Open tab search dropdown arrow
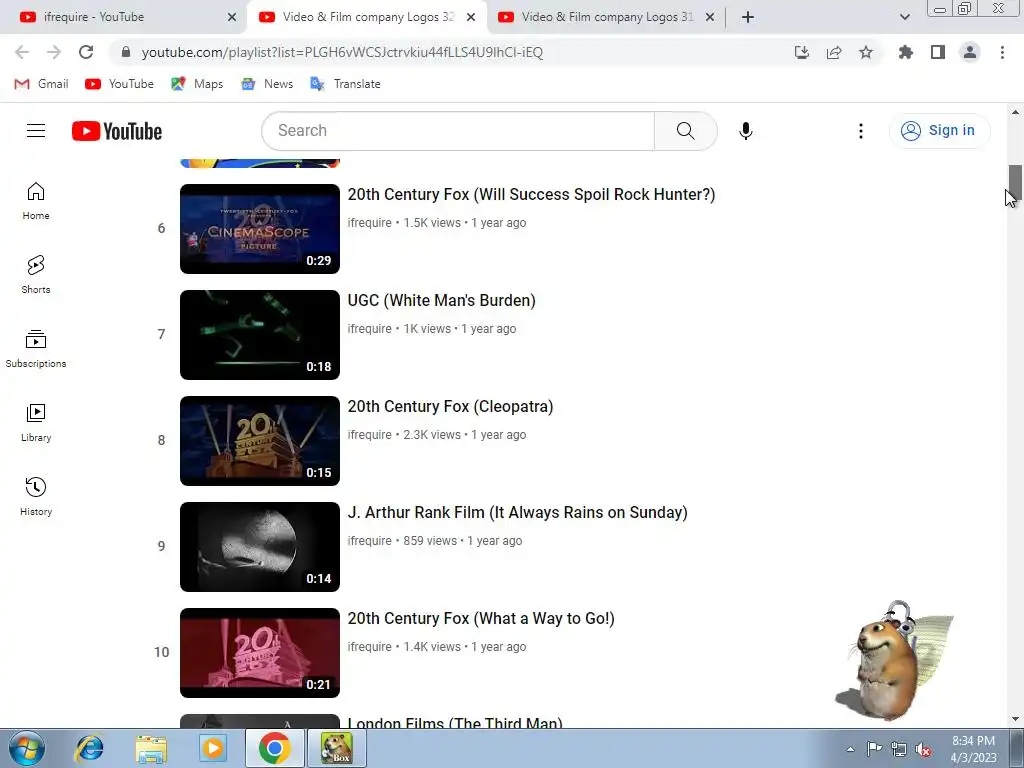1024x768 pixels. click(904, 17)
